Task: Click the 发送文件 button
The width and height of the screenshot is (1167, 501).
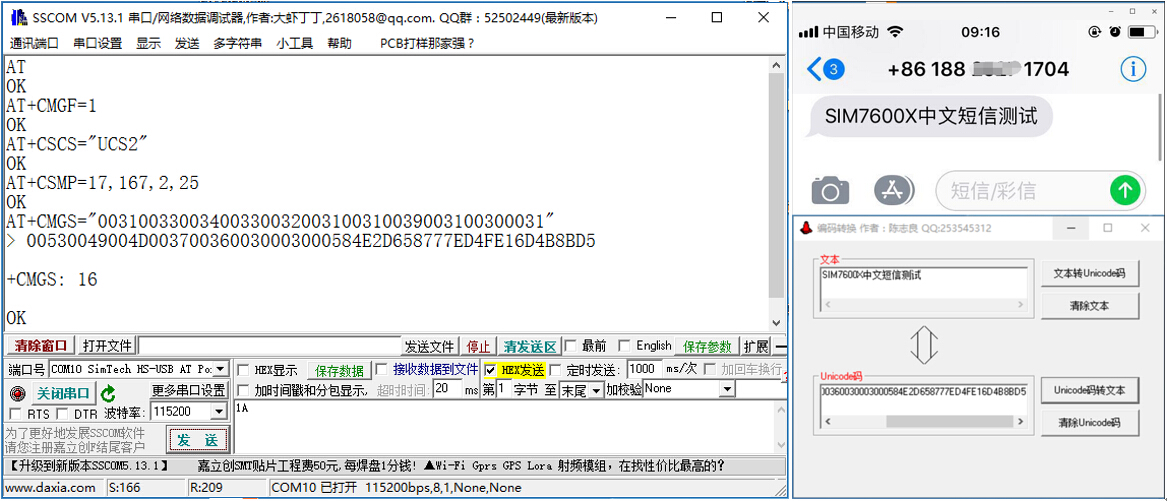Action: (x=429, y=346)
